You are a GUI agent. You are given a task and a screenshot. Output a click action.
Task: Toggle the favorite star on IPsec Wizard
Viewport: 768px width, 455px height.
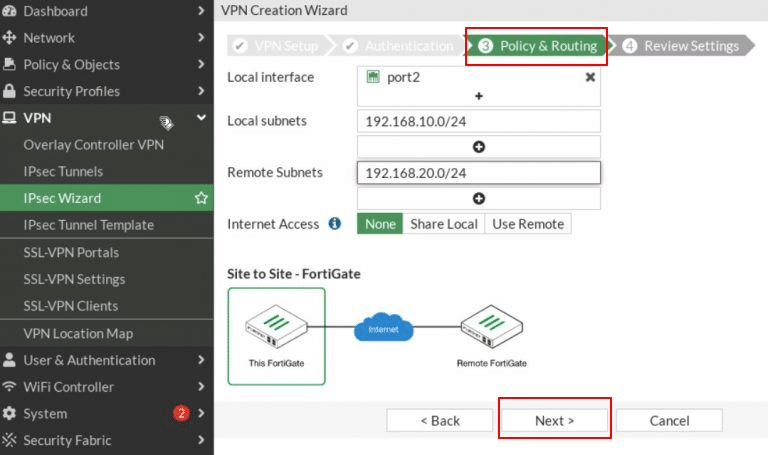pos(201,198)
